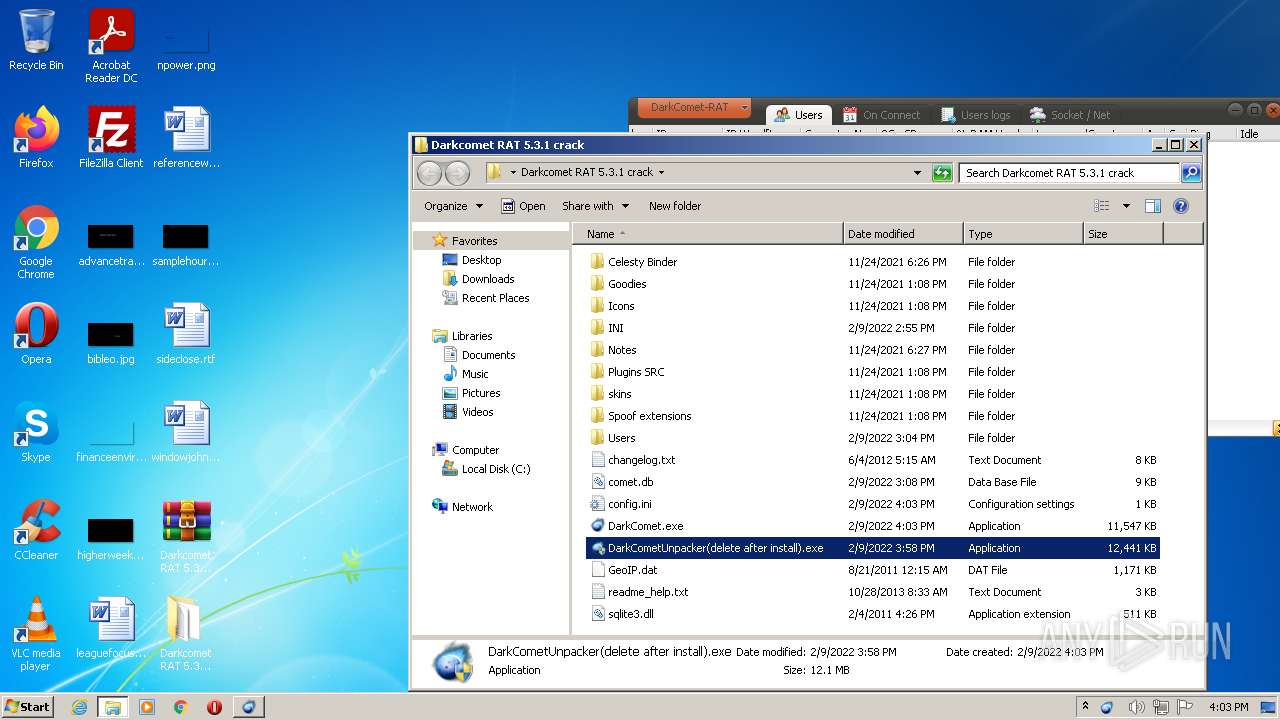Click the taskbar clock showing 4:03 PM
Image resolution: width=1280 pixels, height=720 pixels.
point(1229,707)
